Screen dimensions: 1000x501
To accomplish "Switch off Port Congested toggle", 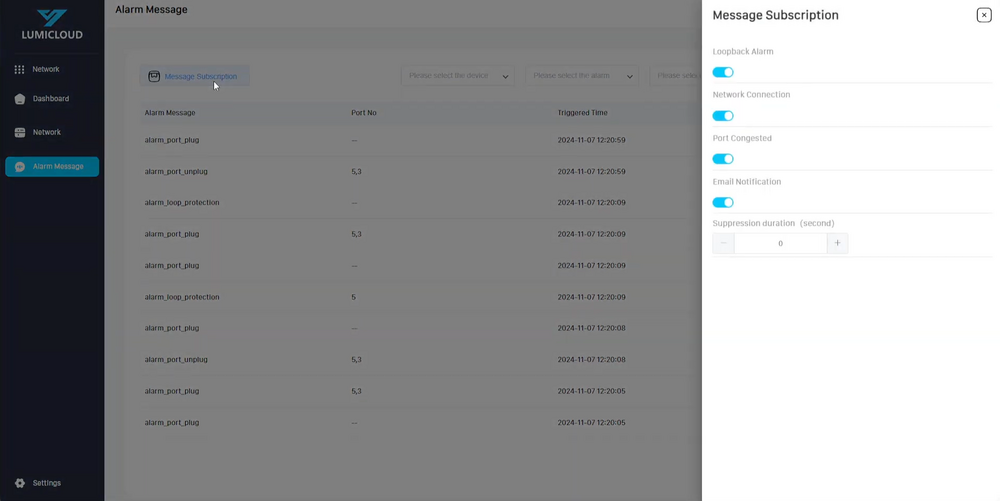I will (723, 159).
